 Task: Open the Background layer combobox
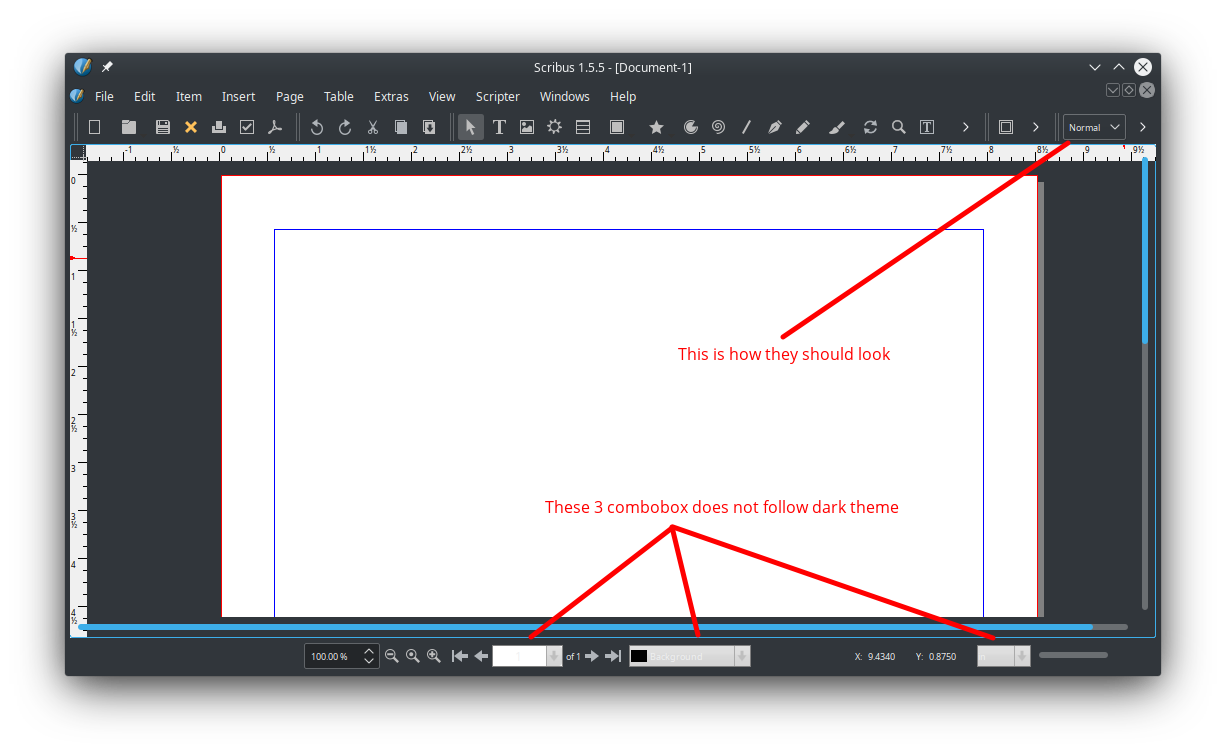click(x=689, y=656)
